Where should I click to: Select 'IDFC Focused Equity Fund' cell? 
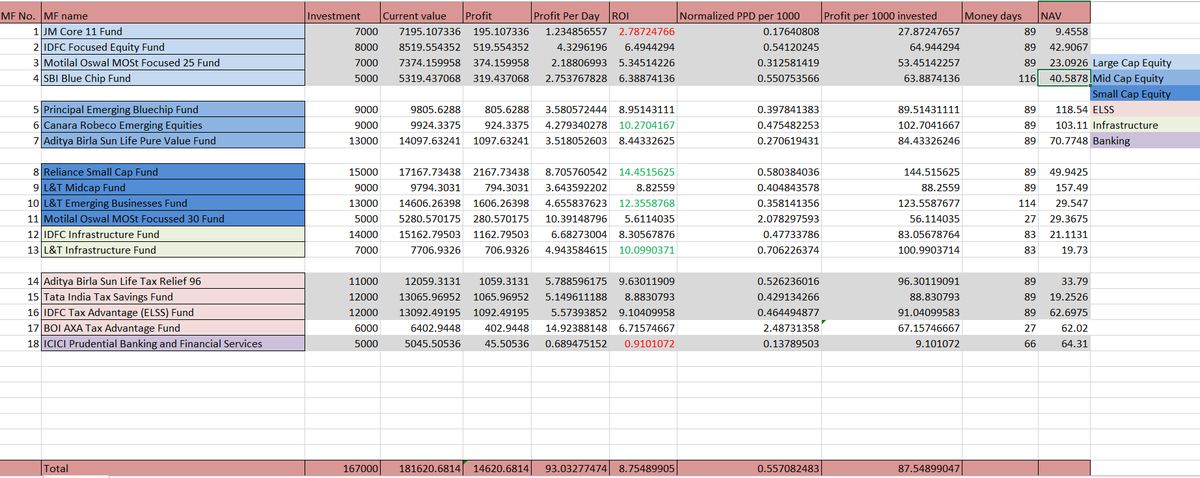[x=173, y=47]
